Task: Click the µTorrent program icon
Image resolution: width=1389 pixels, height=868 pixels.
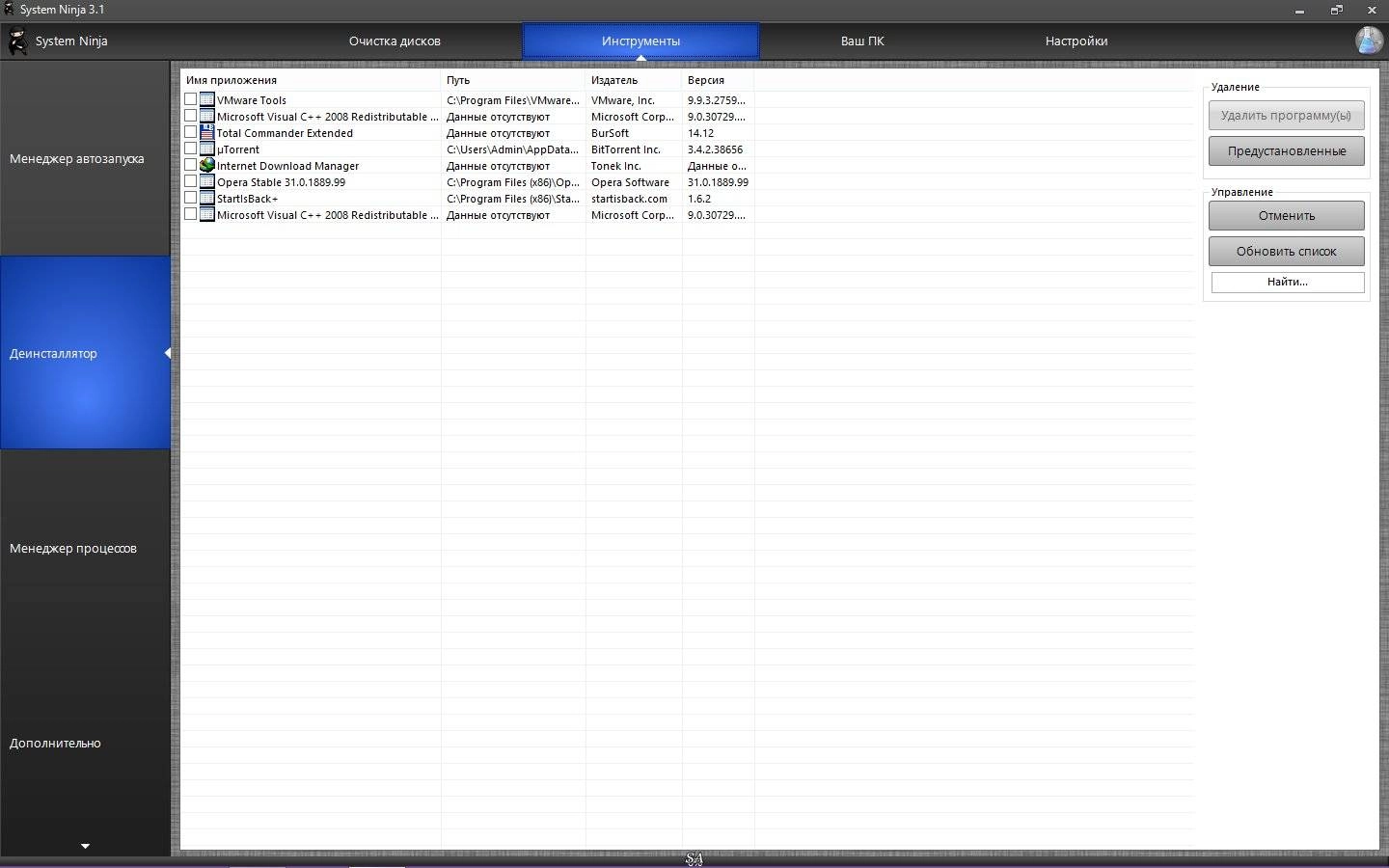Action: pos(206,149)
